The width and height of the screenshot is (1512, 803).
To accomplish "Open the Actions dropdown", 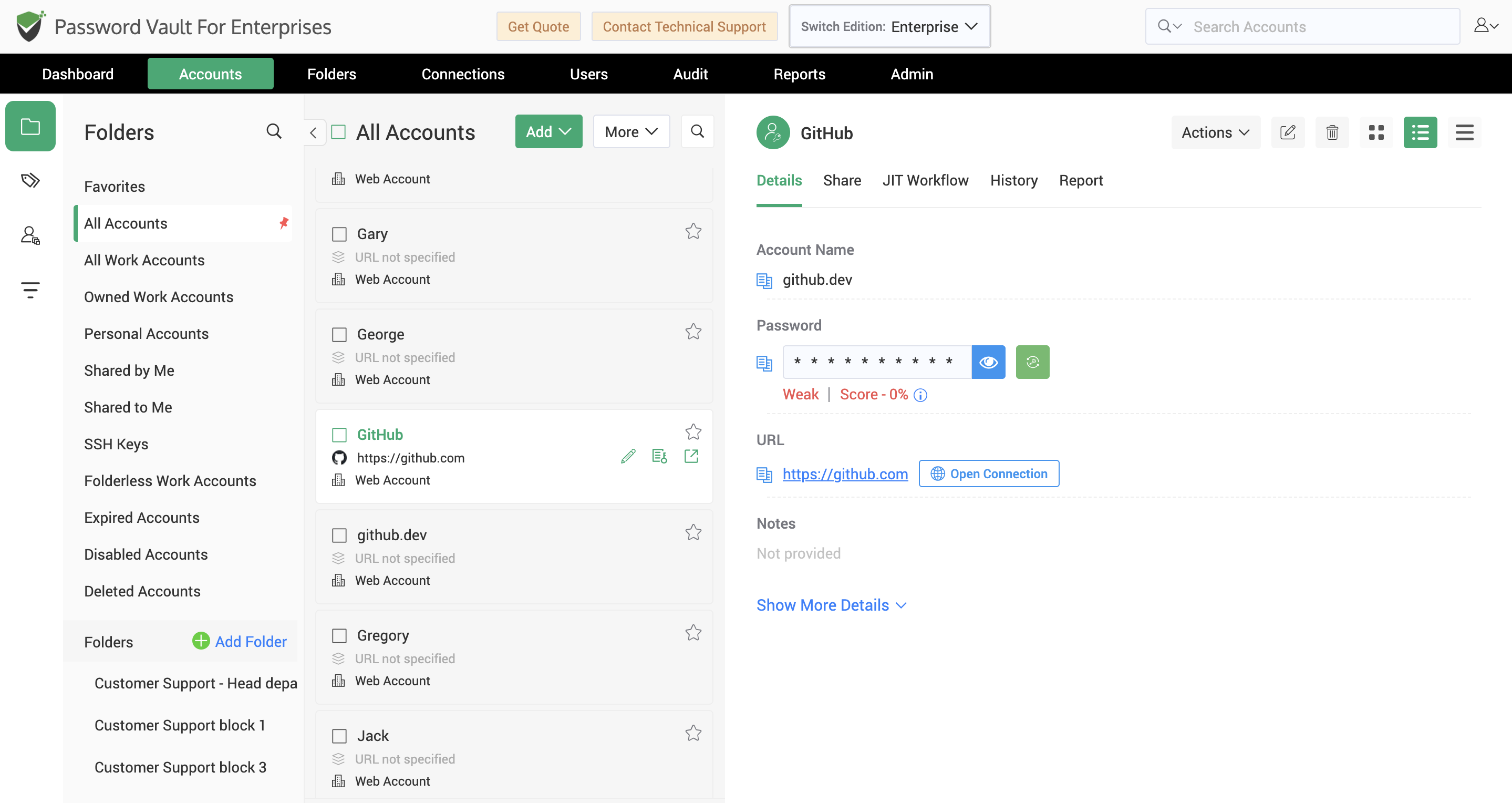I will (1216, 132).
